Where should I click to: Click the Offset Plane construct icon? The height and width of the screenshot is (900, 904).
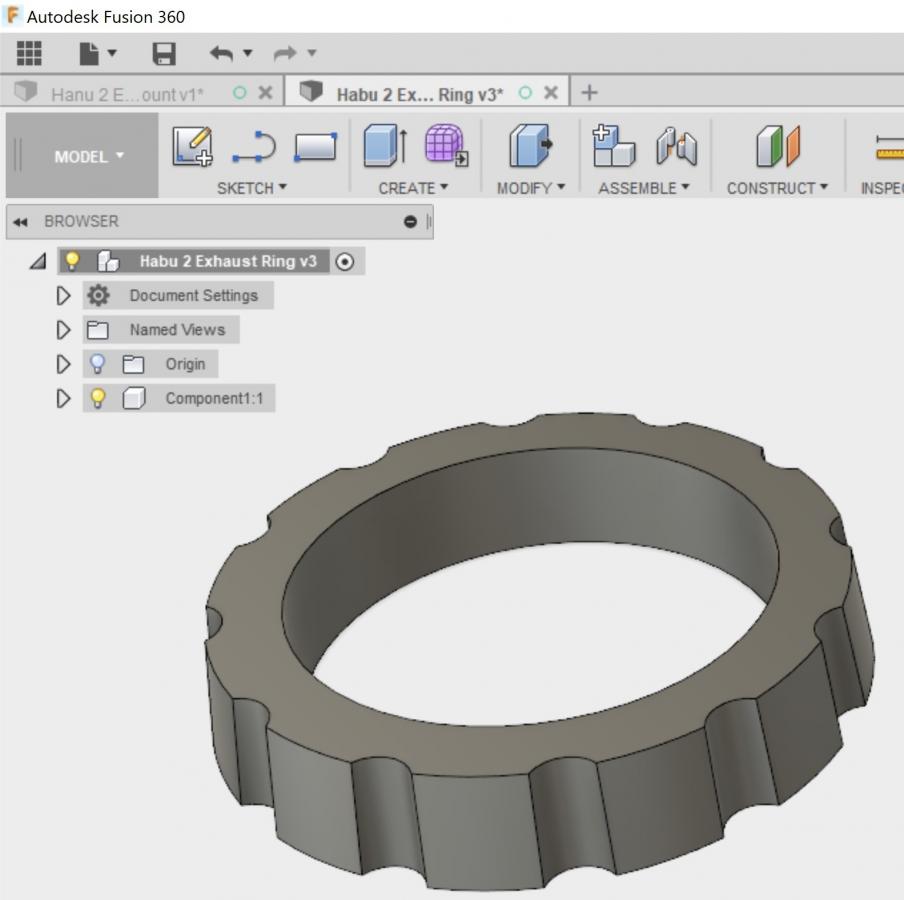(777, 146)
